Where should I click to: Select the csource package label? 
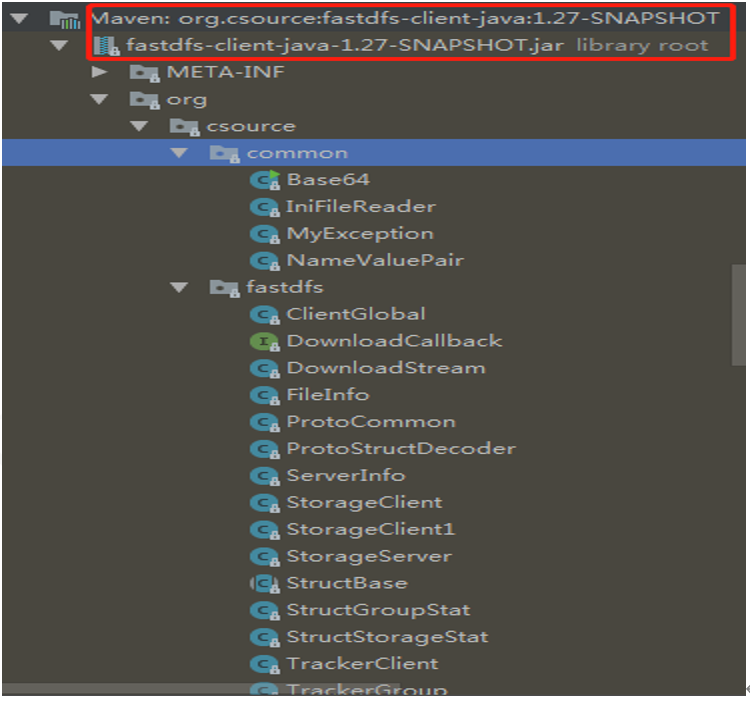(x=251, y=126)
